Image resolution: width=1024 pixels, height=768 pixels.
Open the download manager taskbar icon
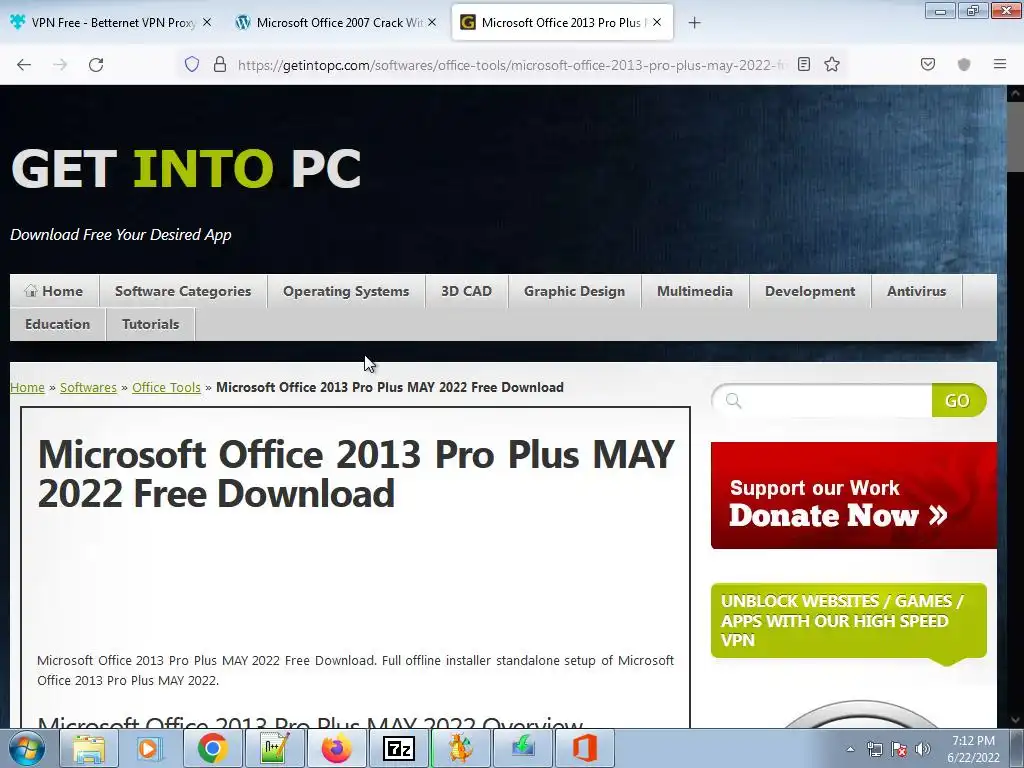coord(522,748)
